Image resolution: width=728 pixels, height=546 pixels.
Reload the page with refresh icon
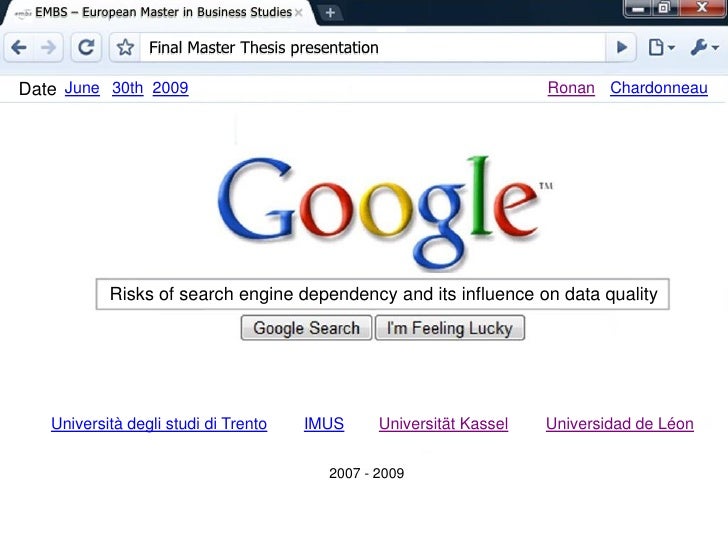(86, 47)
